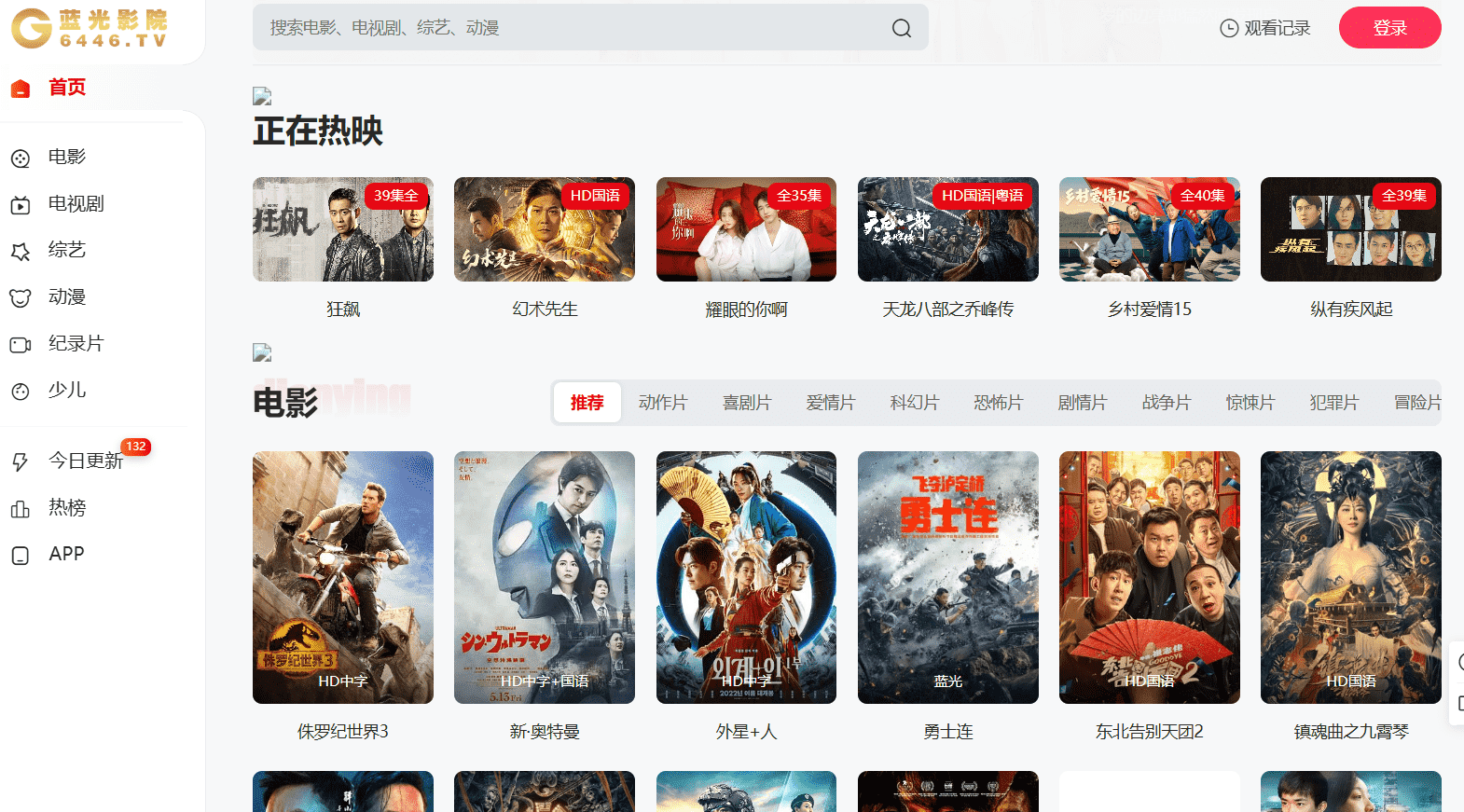Open 电视剧 sidebar category
Image resolution: width=1464 pixels, height=812 pixels.
(76, 203)
